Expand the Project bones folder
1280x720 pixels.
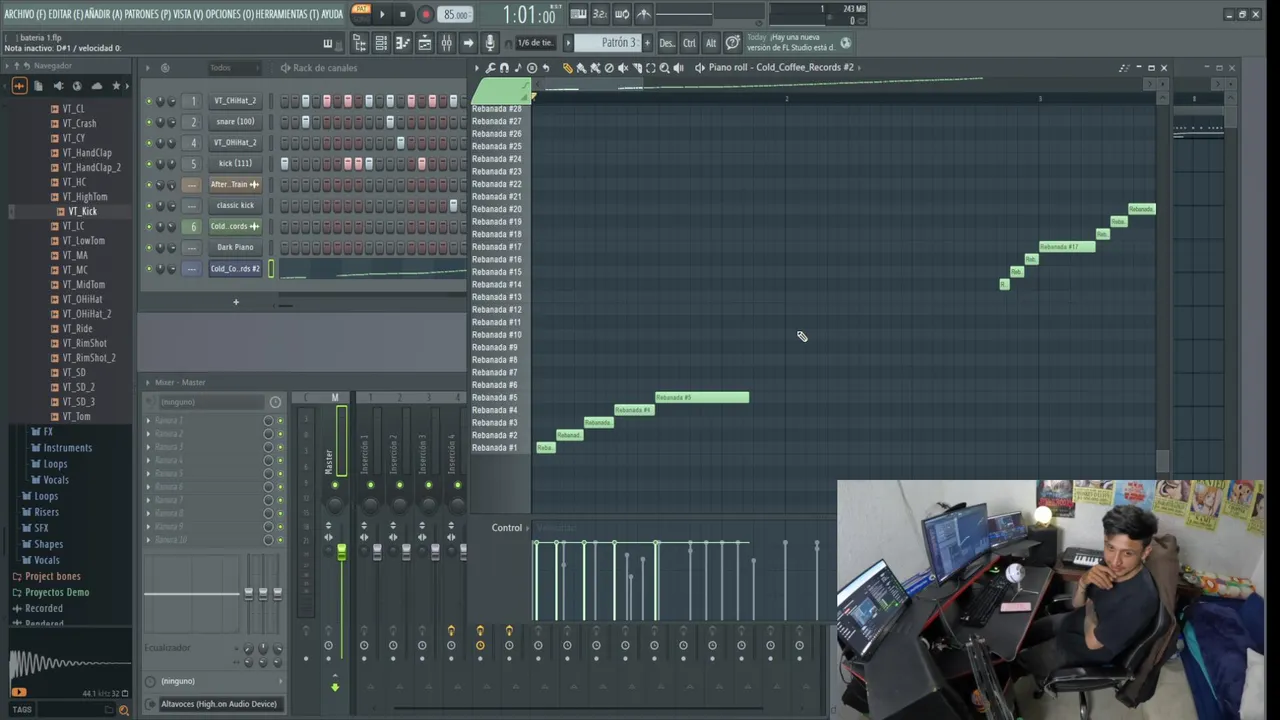[53, 577]
